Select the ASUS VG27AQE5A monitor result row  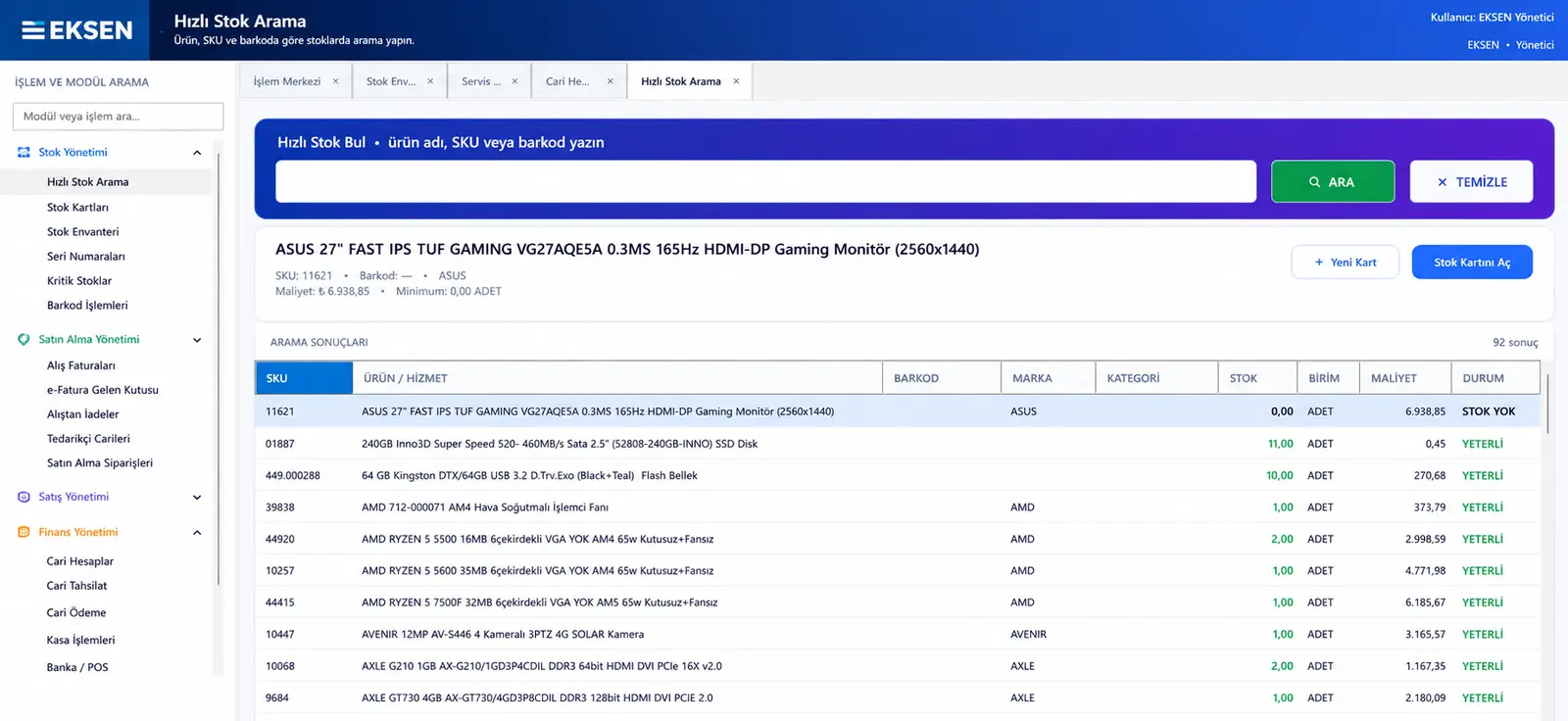click(898, 411)
